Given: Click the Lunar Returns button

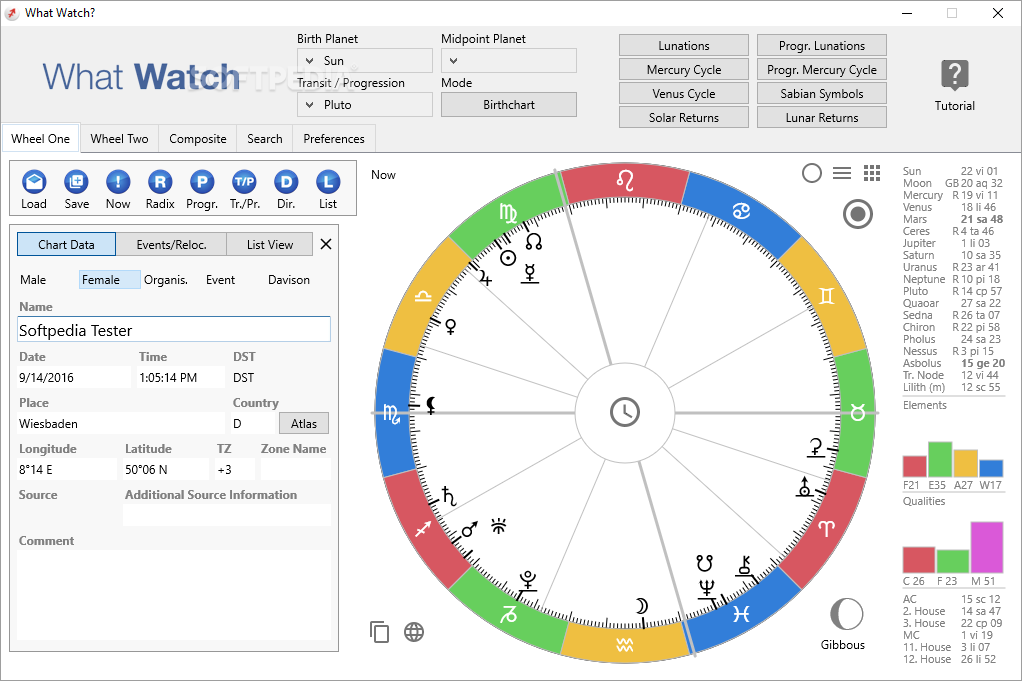Looking at the screenshot, I should pyautogui.click(x=822, y=117).
